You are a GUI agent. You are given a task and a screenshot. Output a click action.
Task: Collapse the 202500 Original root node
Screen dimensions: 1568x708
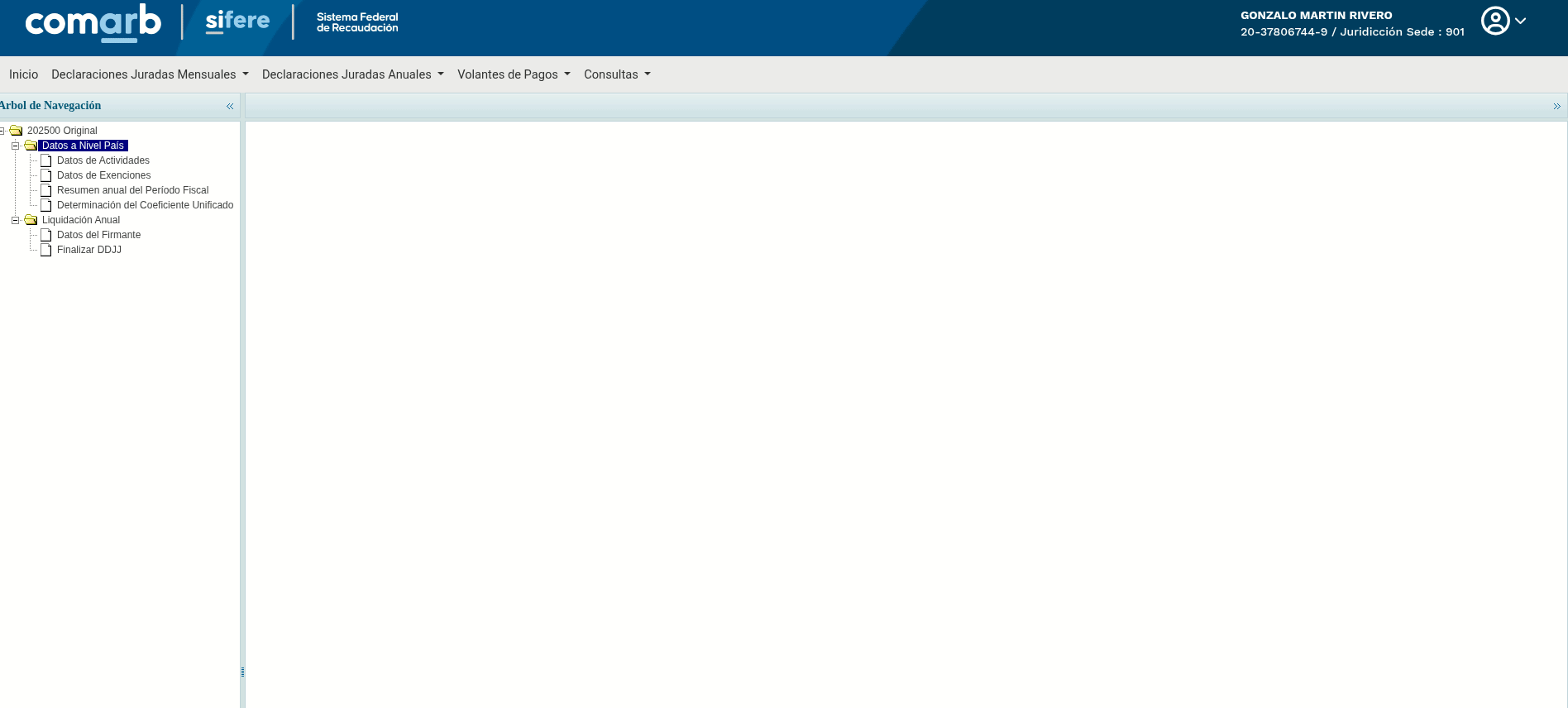(x=2, y=131)
